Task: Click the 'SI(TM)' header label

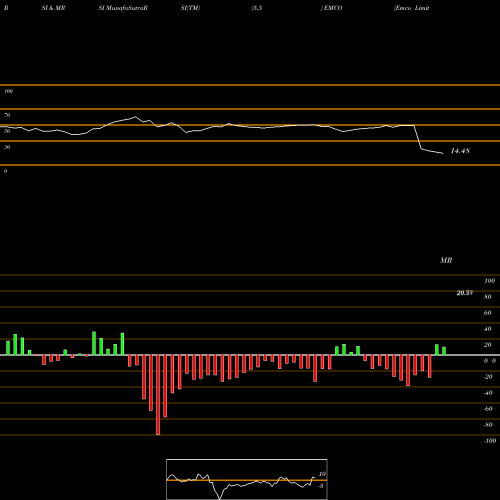Action: pyautogui.click(x=190, y=8)
